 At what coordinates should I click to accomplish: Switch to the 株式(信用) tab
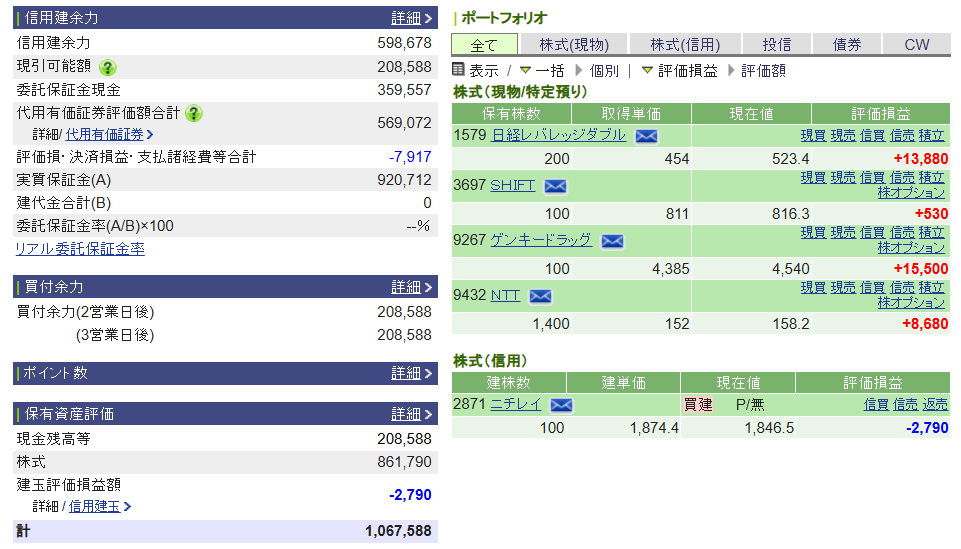click(x=685, y=44)
